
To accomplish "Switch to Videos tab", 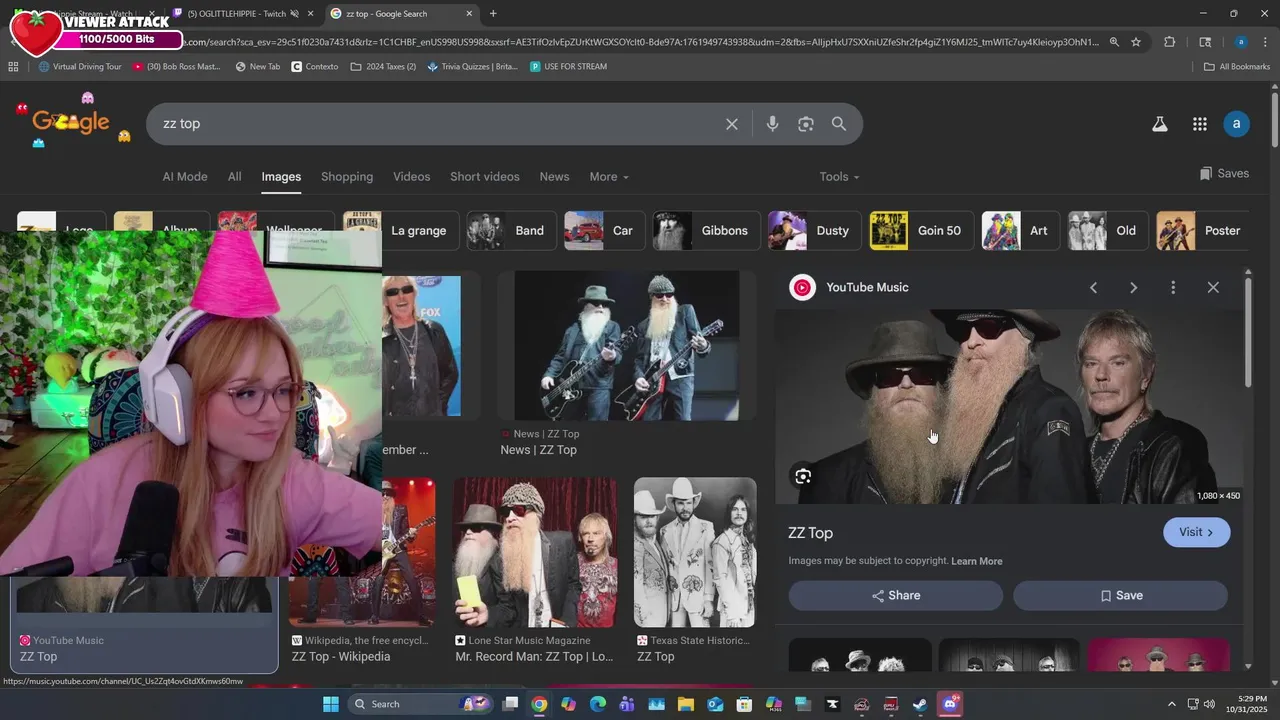I will [411, 177].
